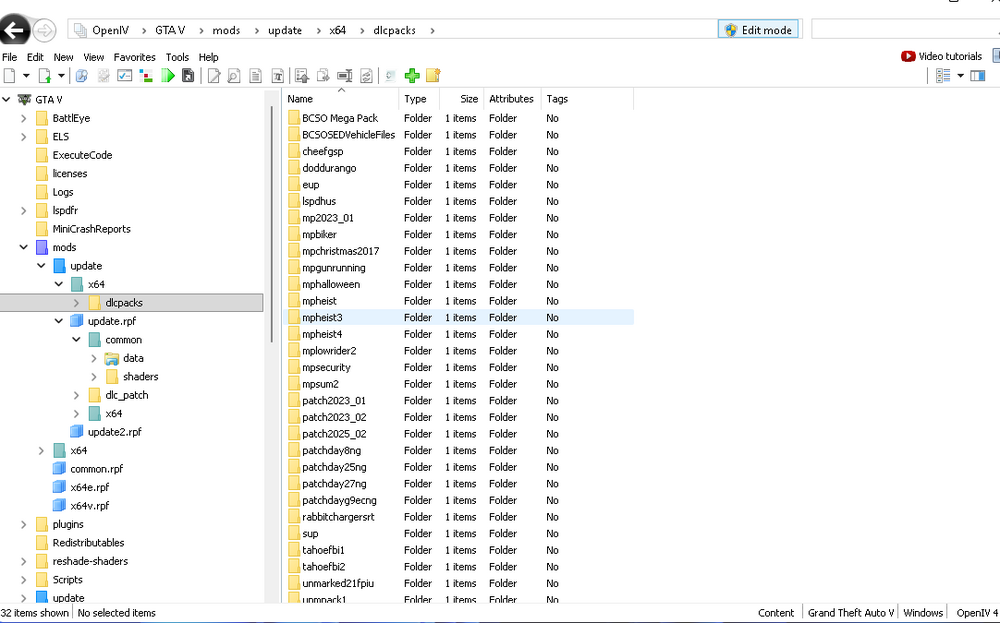Open dropdown arrow next to view layout icon

pos(960,76)
